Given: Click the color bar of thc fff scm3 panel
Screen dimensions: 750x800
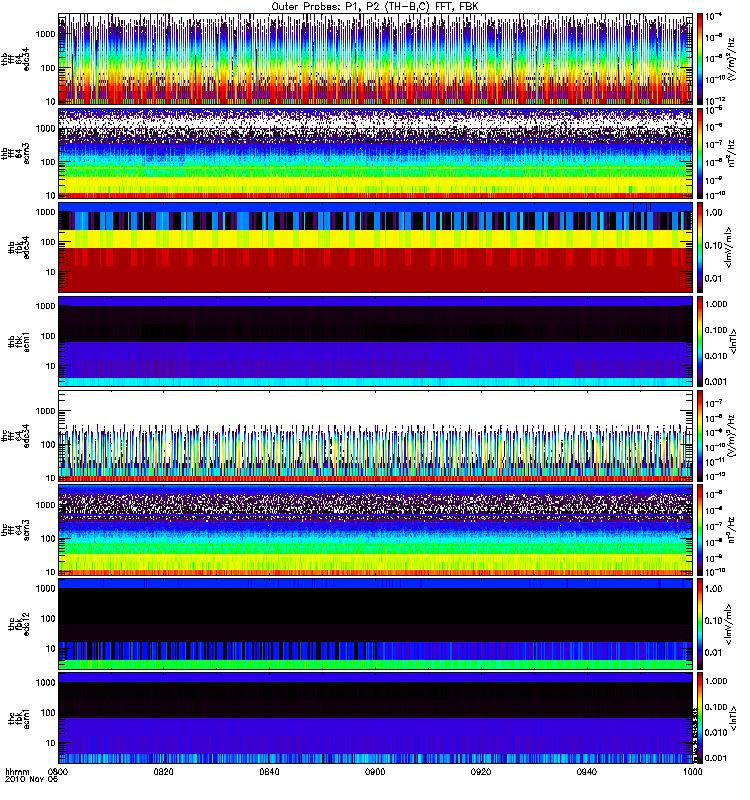Looking at the screenshot, I should tap(699, 530).
